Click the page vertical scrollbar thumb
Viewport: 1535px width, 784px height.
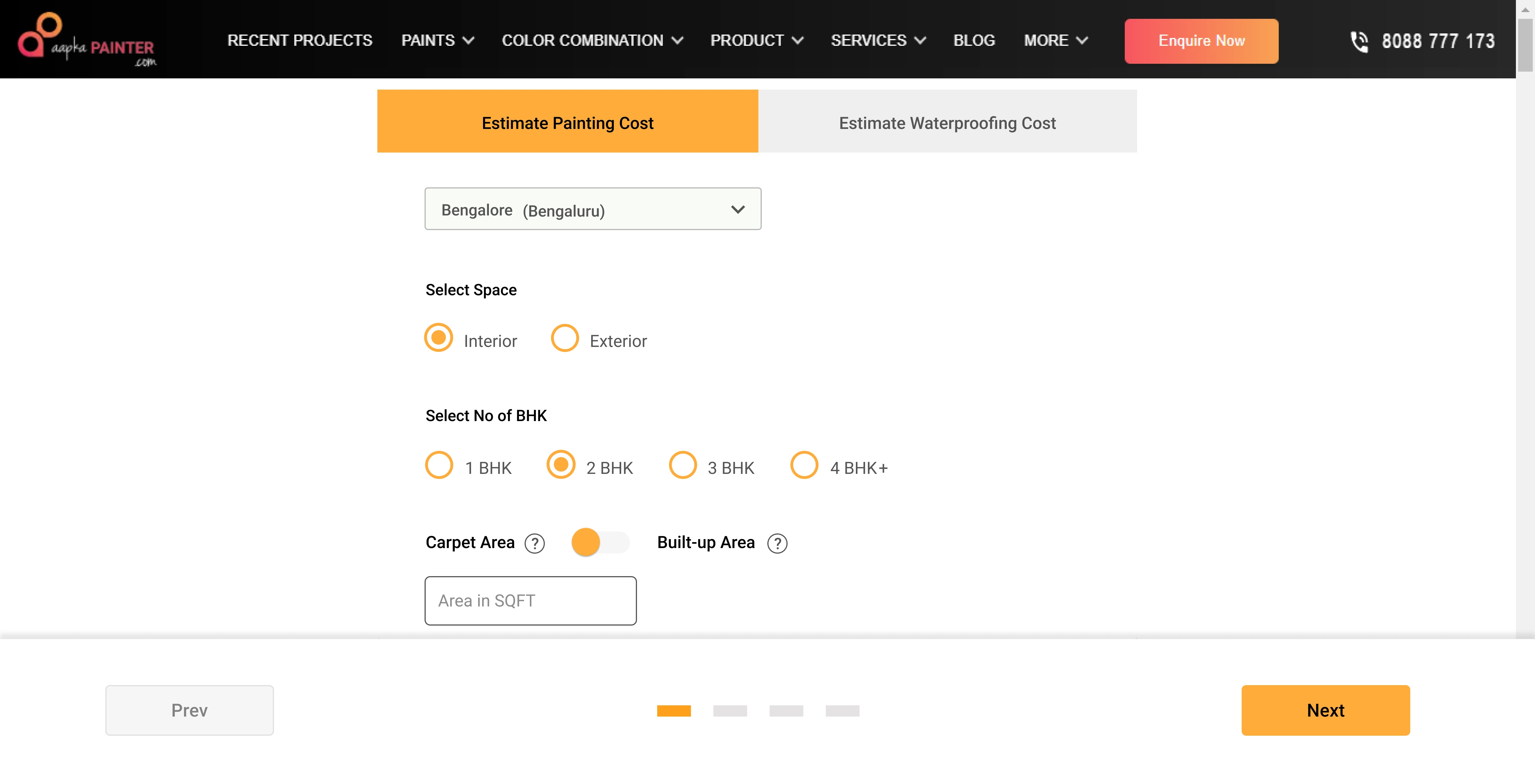point(1525,45)
